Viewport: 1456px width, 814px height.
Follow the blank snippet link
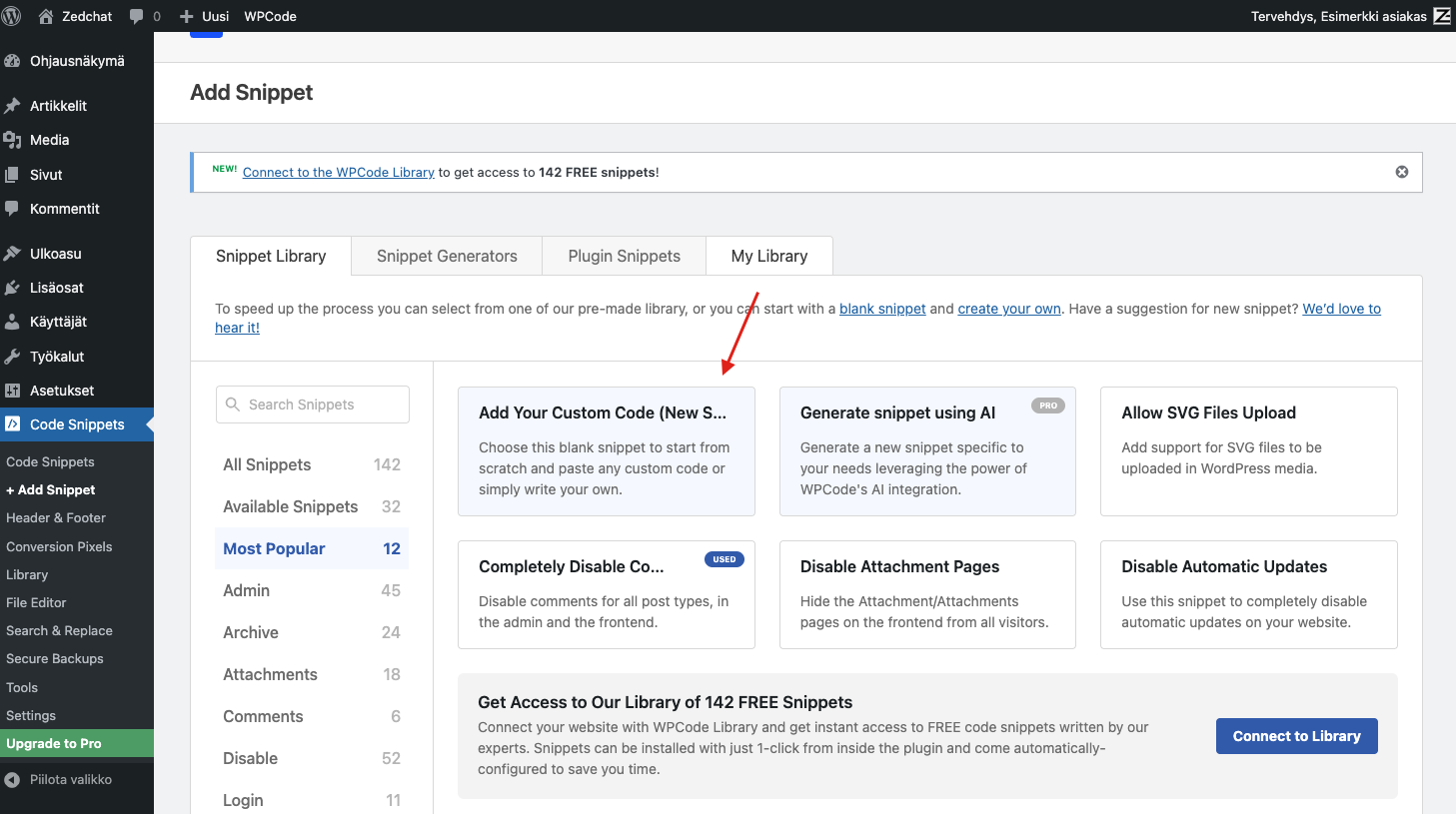click(881, 309)
